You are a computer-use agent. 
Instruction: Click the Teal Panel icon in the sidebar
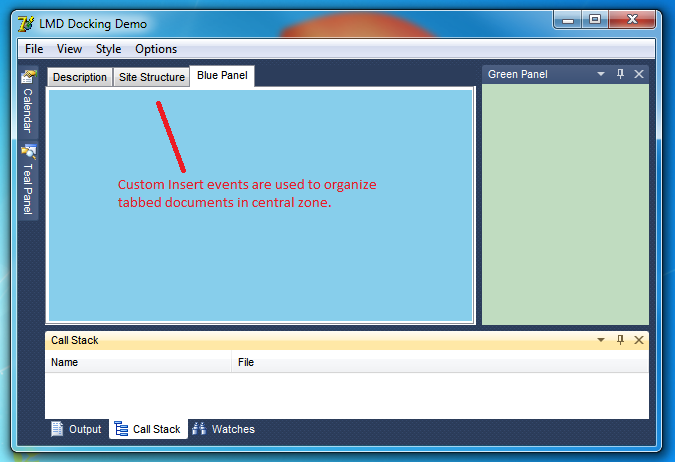[x=28, y=152]
